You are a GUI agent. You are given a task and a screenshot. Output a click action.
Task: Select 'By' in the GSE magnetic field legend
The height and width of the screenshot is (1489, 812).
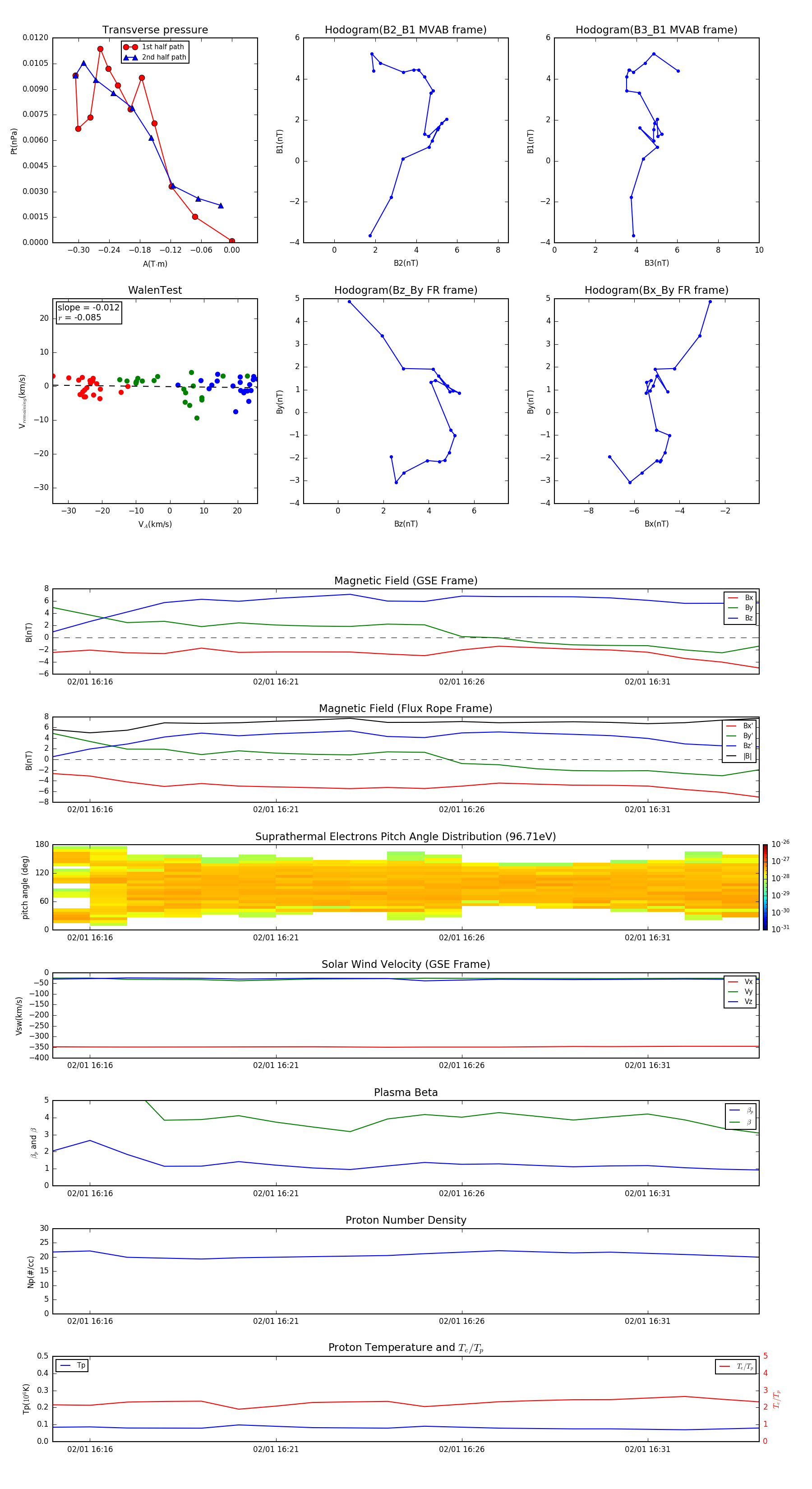740,607
